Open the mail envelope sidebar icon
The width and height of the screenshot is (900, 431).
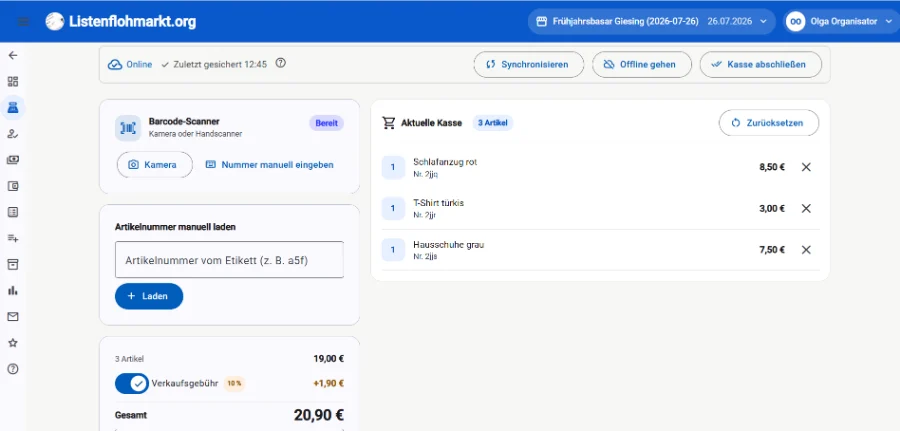pyautogui.click(x=13, y=316)
